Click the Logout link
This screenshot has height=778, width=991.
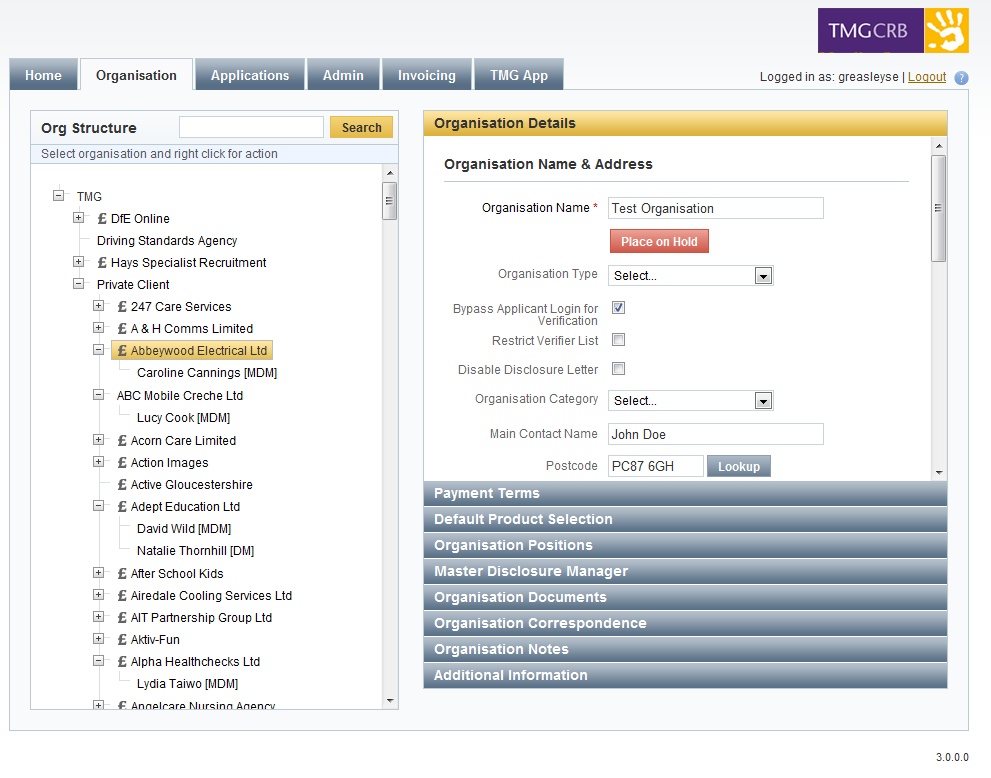927,76
